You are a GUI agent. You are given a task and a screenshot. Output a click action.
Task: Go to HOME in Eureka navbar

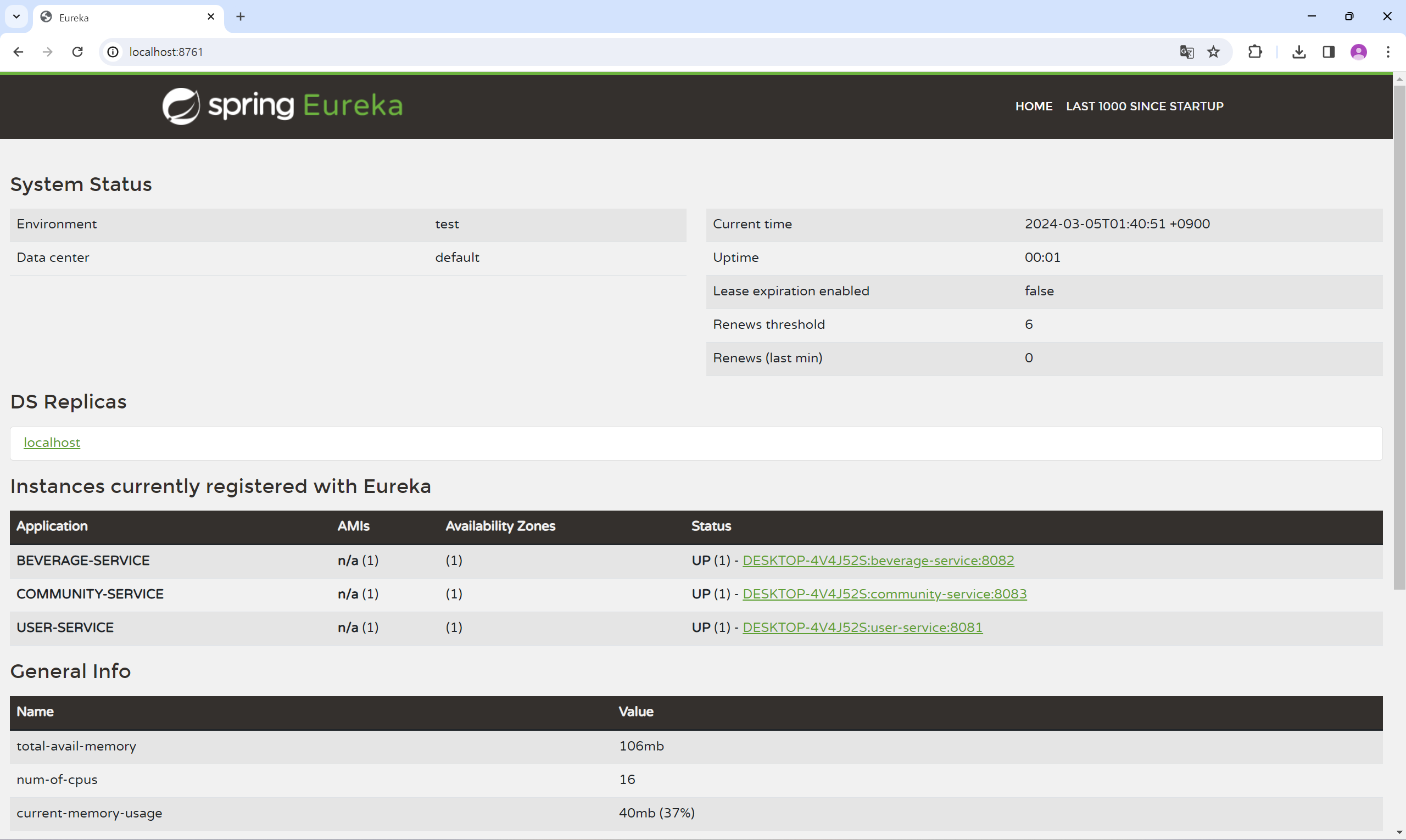1034,107
